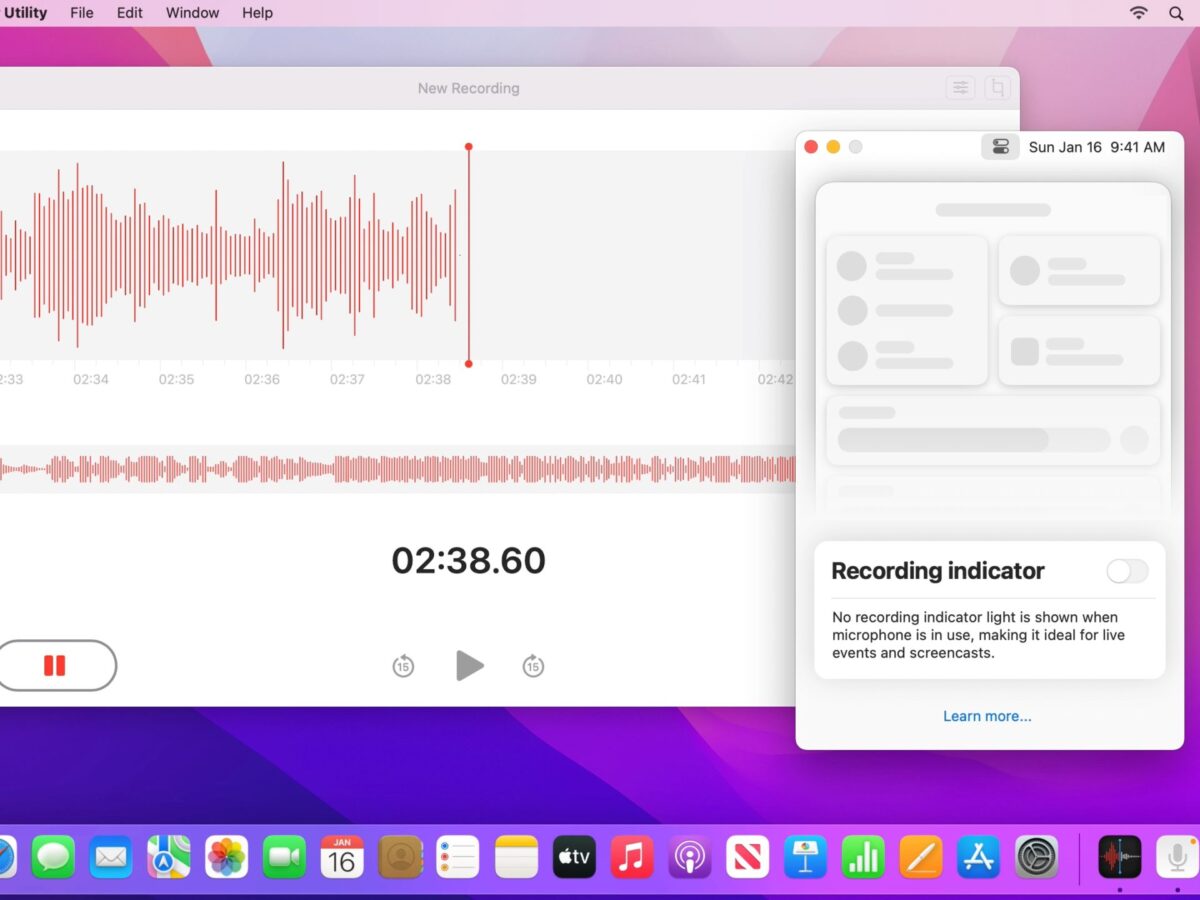Open the File menu
1200x900 pixels.
82,13
